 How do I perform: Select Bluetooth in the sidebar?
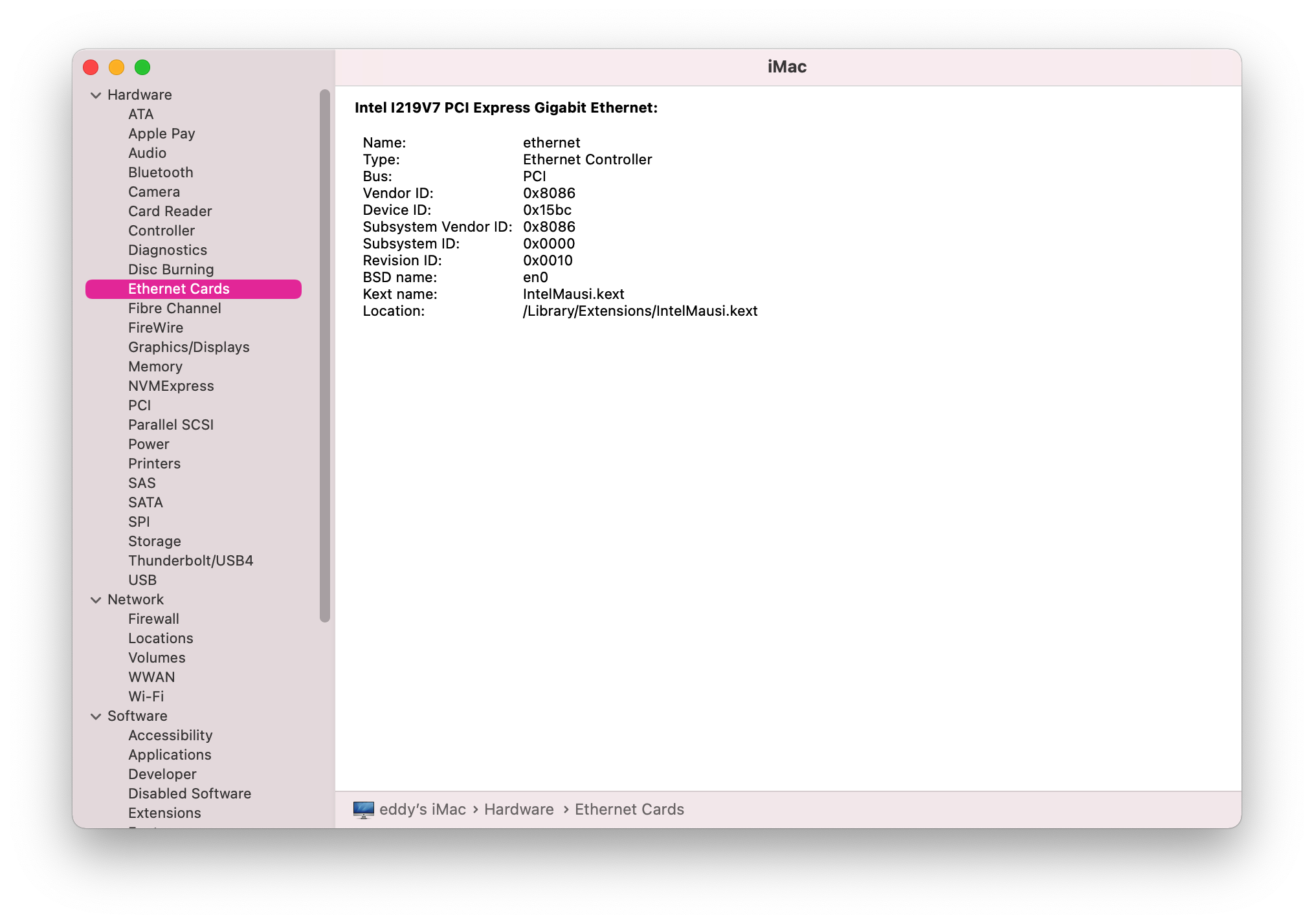coord(161,173)
